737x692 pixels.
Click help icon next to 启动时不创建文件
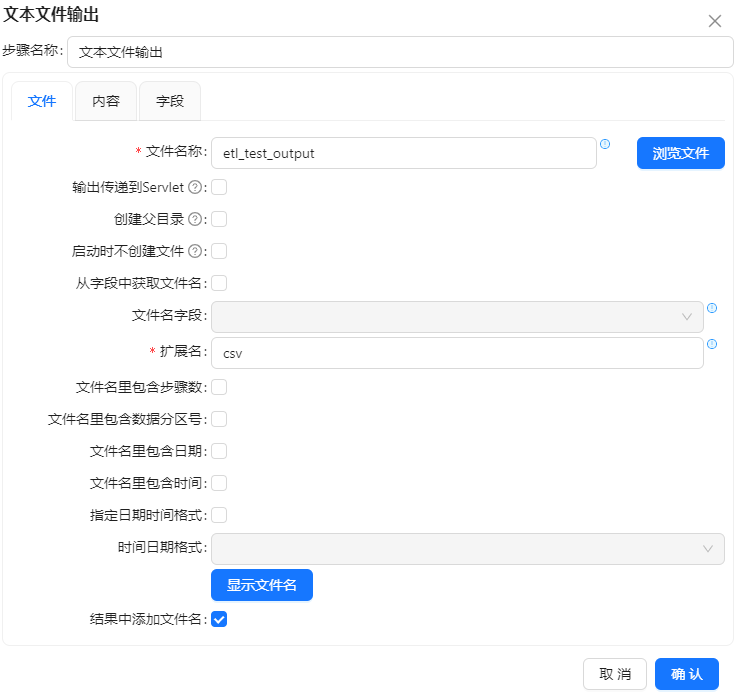[196, 251]
